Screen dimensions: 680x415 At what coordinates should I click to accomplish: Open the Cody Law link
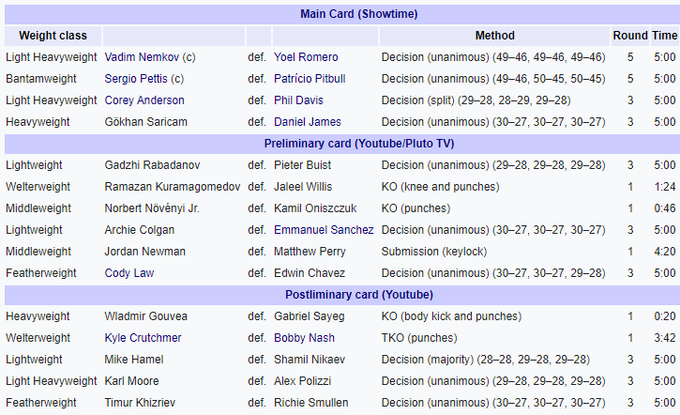(130, 273)
